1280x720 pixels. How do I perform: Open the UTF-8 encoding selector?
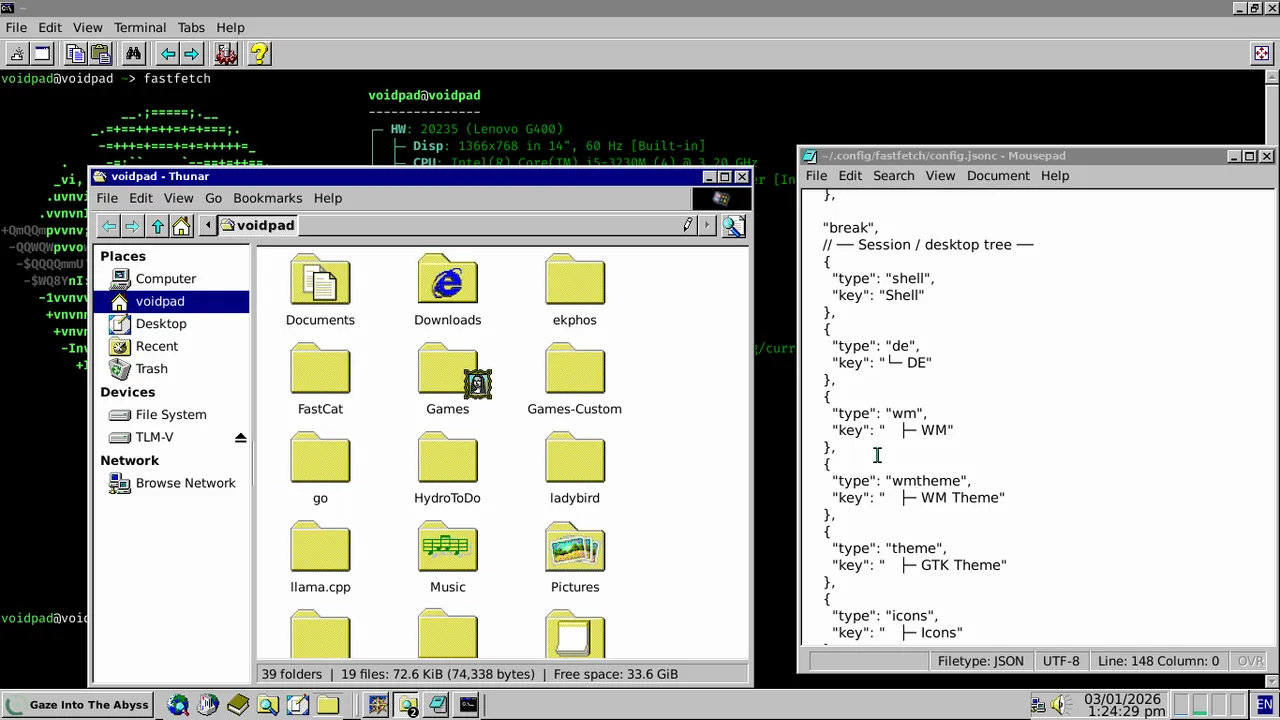1061,661
